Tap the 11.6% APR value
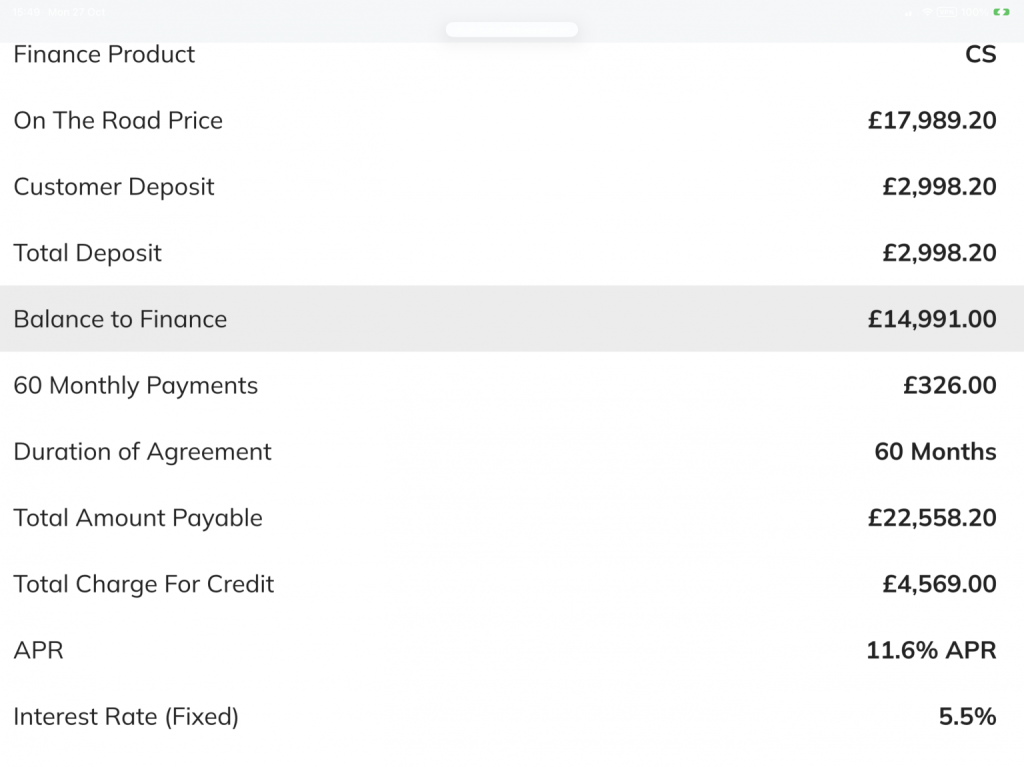Viewport: 1024px width, 767px height. pos(931,651)
